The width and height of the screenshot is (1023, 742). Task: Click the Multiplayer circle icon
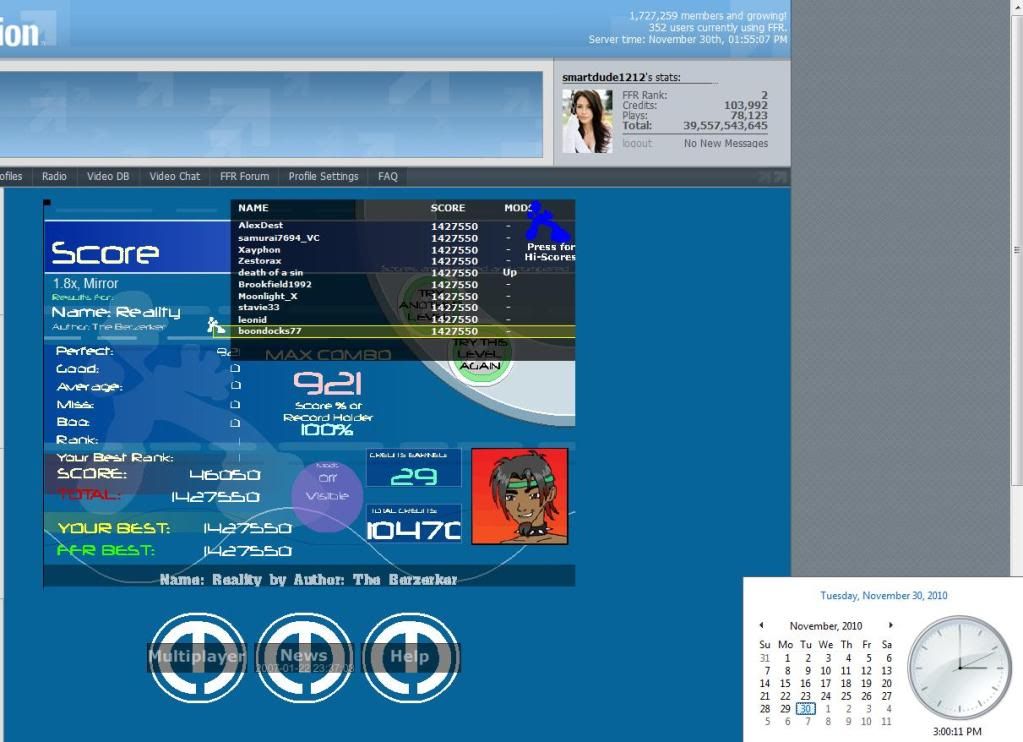[x=197, y=657]
